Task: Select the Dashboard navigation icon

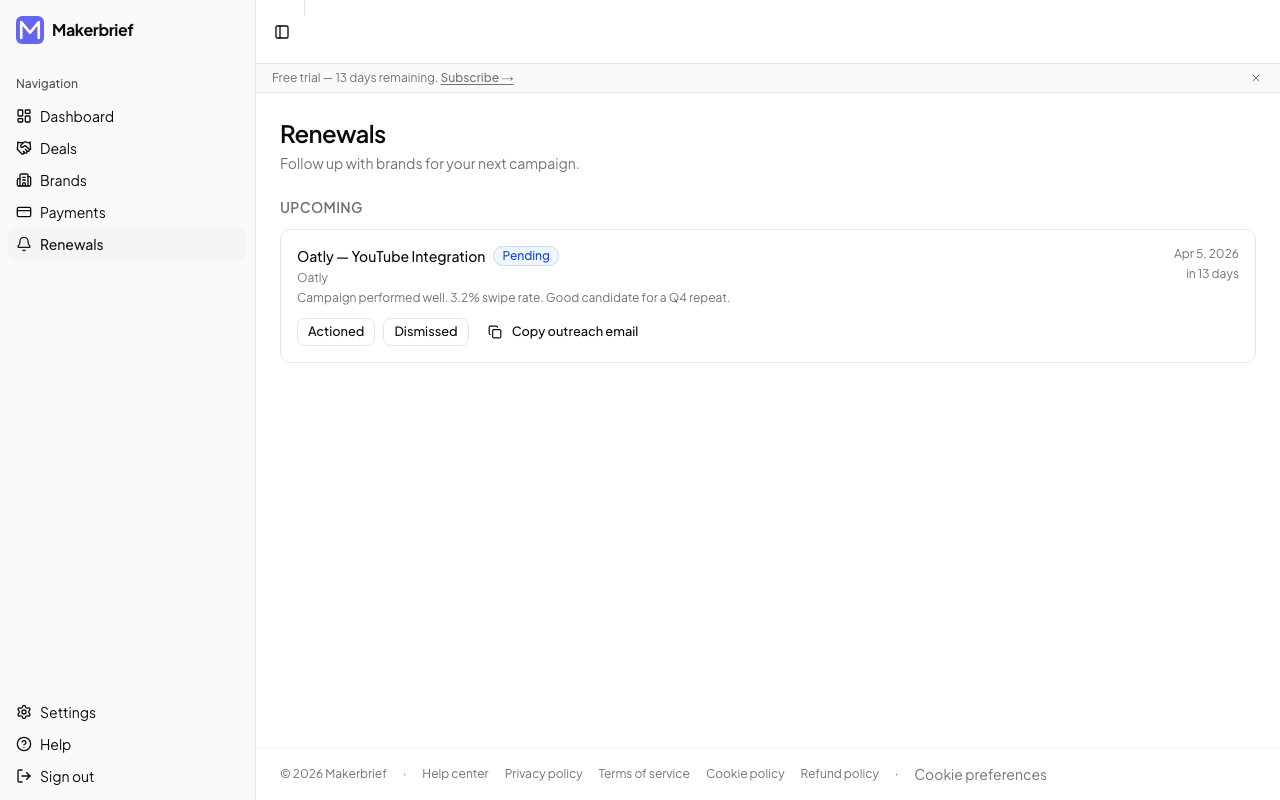Action: [x=23, y=116]
